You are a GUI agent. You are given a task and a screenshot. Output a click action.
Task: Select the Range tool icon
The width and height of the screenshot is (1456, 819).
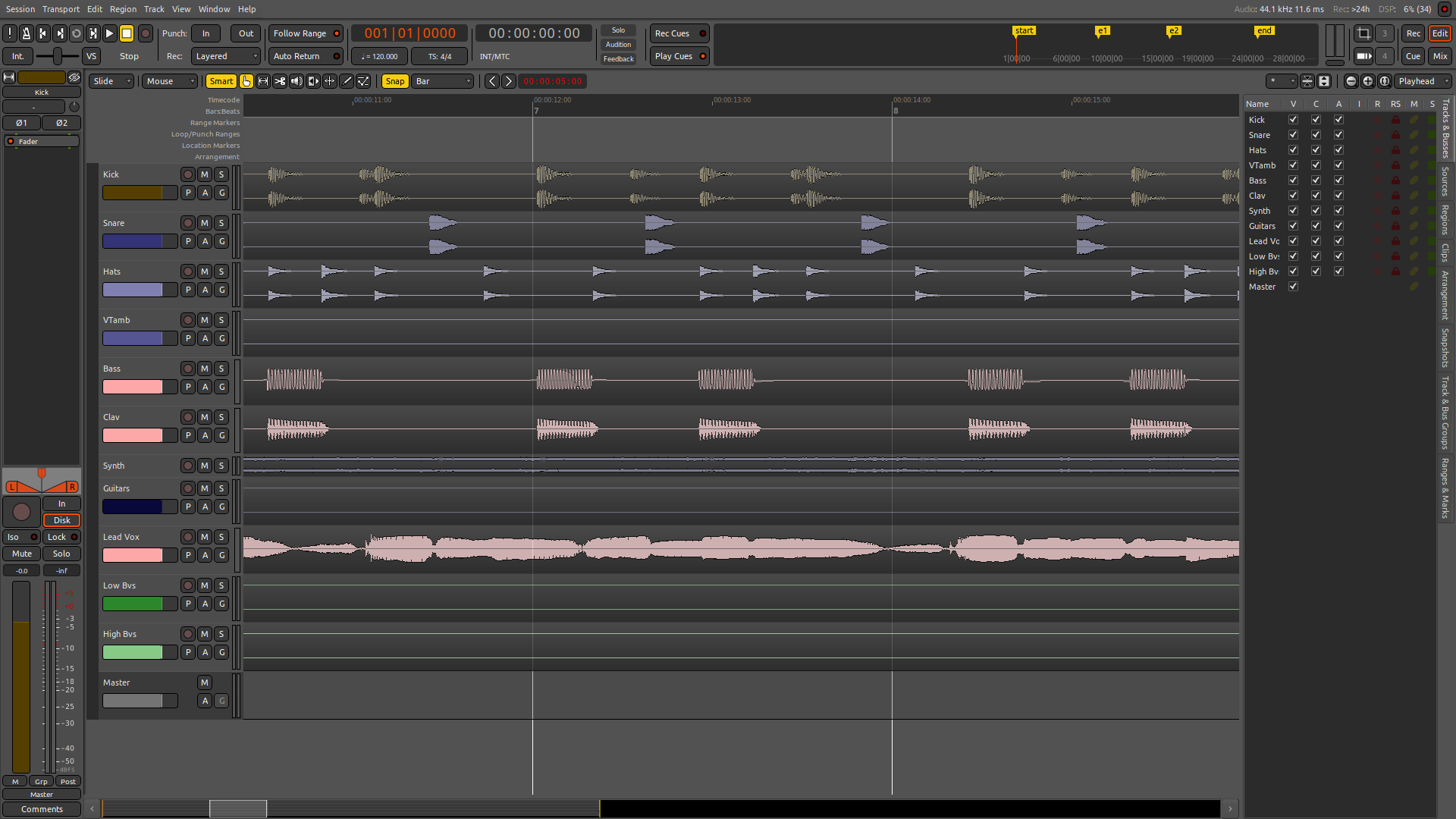click(x=263, y=81)
